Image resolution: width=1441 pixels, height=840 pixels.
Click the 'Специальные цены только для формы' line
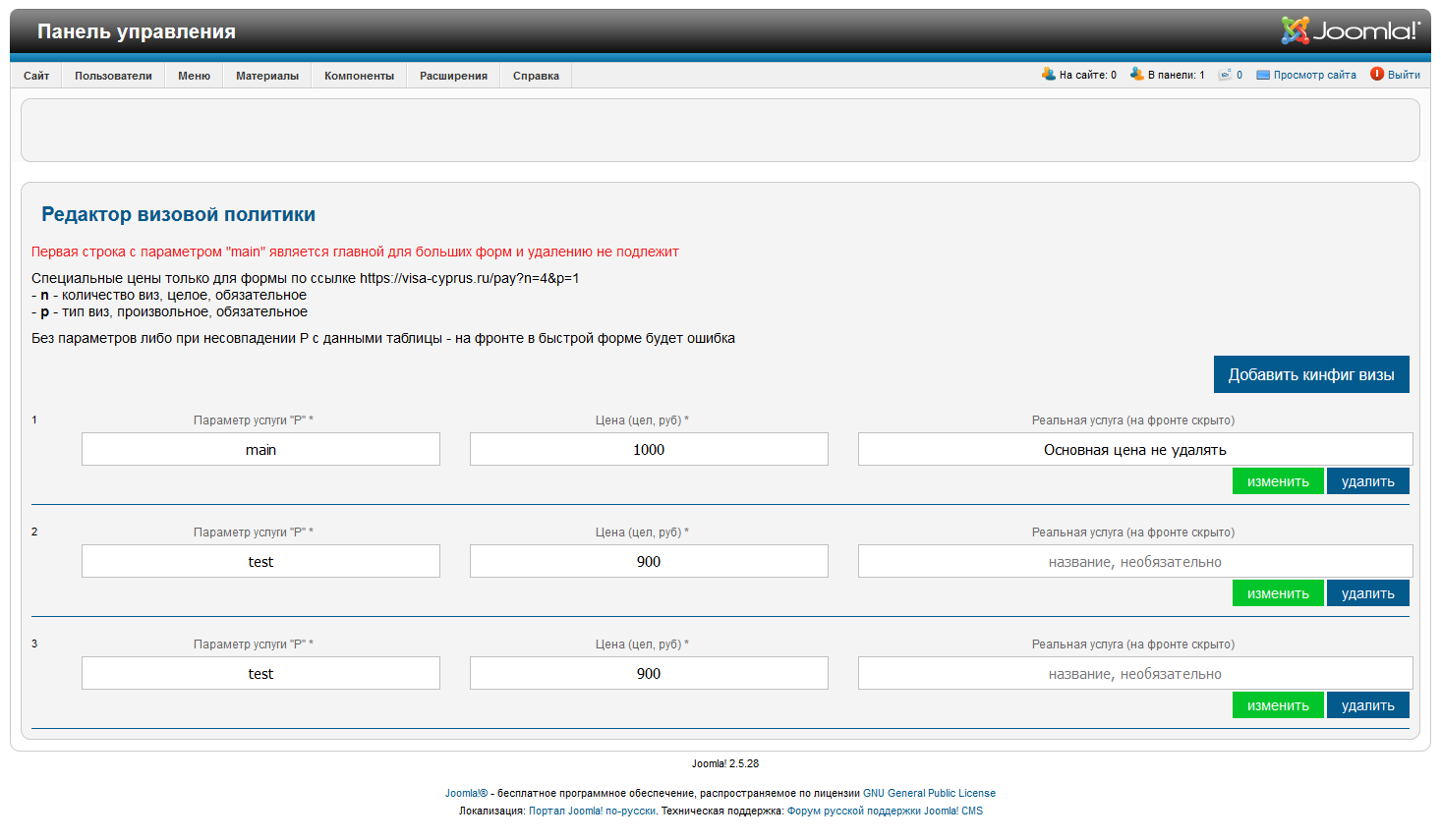click(x=305, y=278)
